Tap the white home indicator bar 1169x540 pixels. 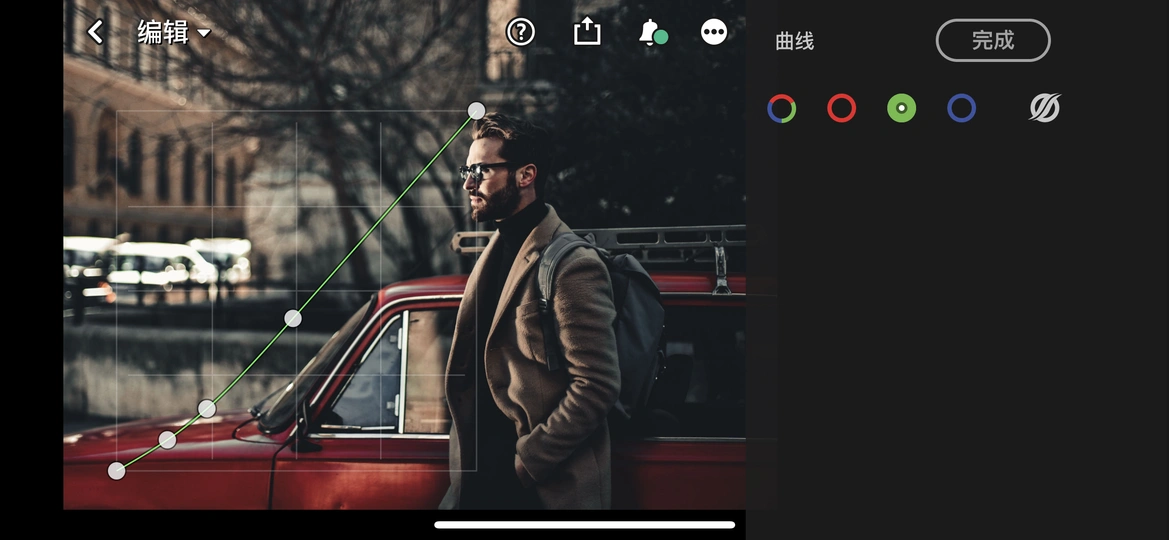pos(585,524)
